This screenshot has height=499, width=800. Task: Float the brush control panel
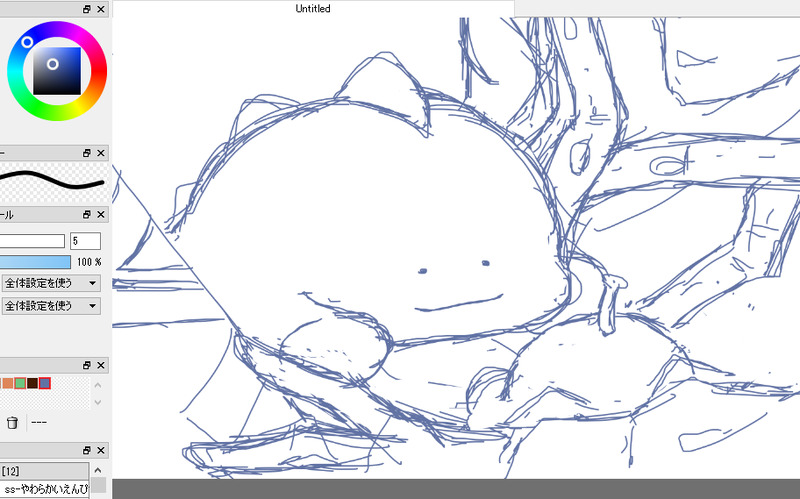pos(87,215)
